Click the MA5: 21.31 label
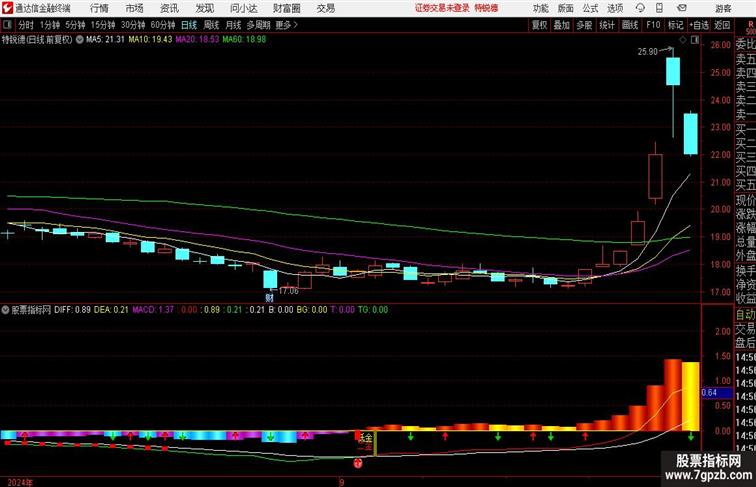756x487 pixels. tap(105, 40)
